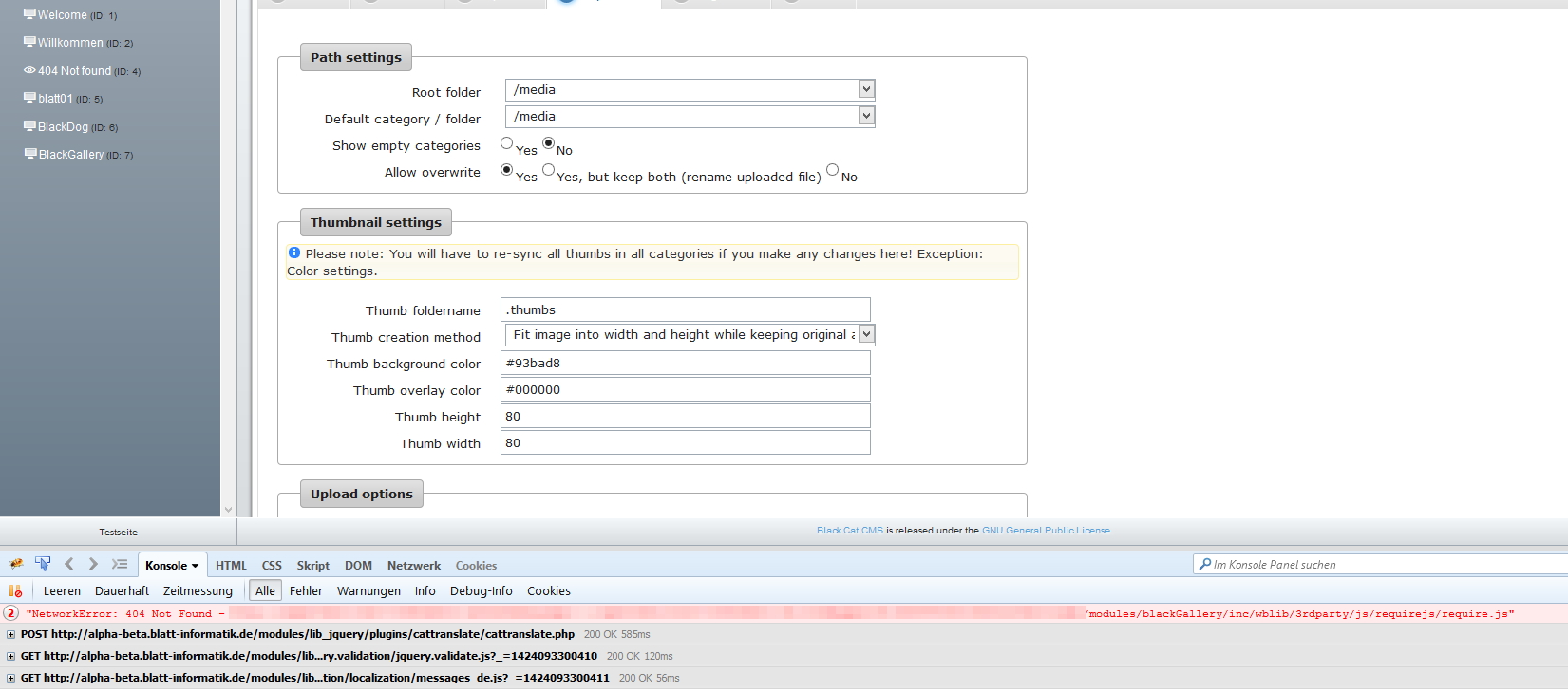Click the Firebug forward navigation arrow
The width and height of the screenshot is (1568, 692).
coord(93,564)
